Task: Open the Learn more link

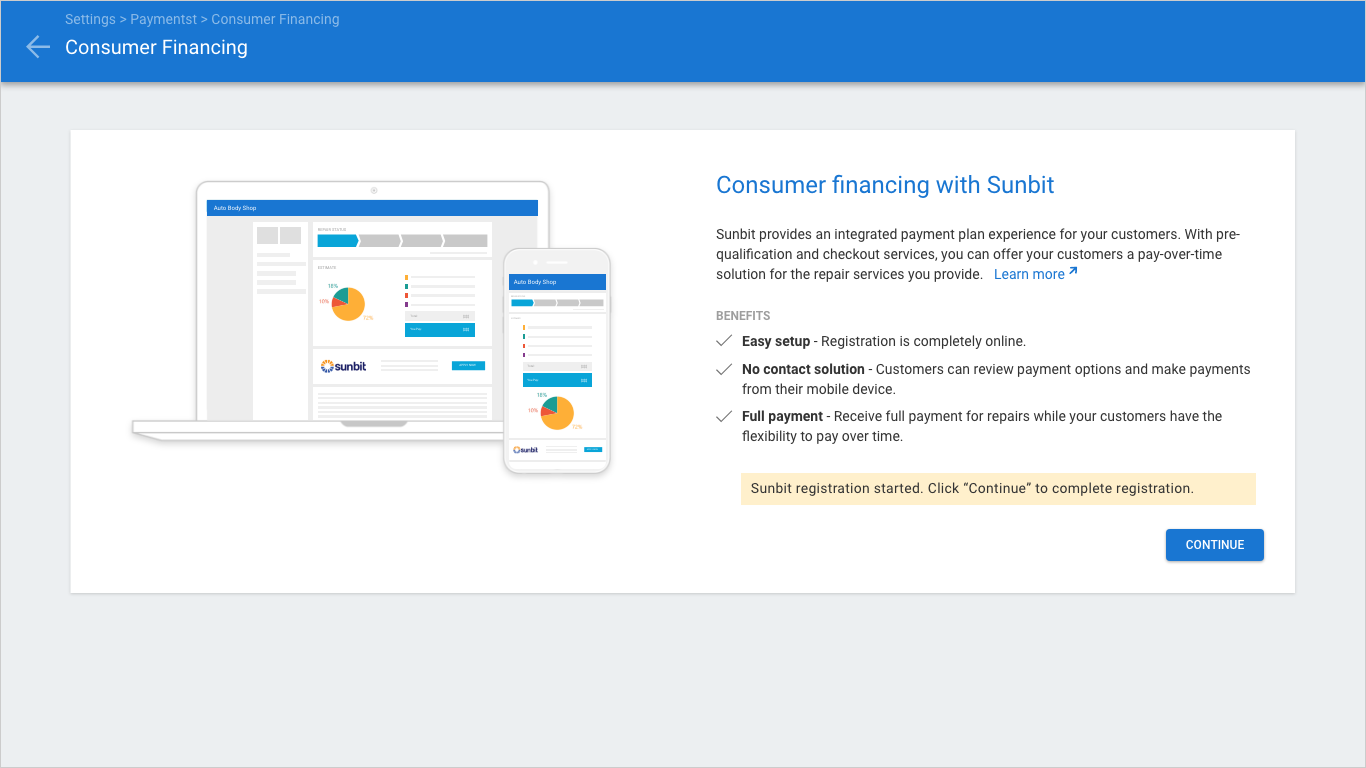Action: 1029,274
